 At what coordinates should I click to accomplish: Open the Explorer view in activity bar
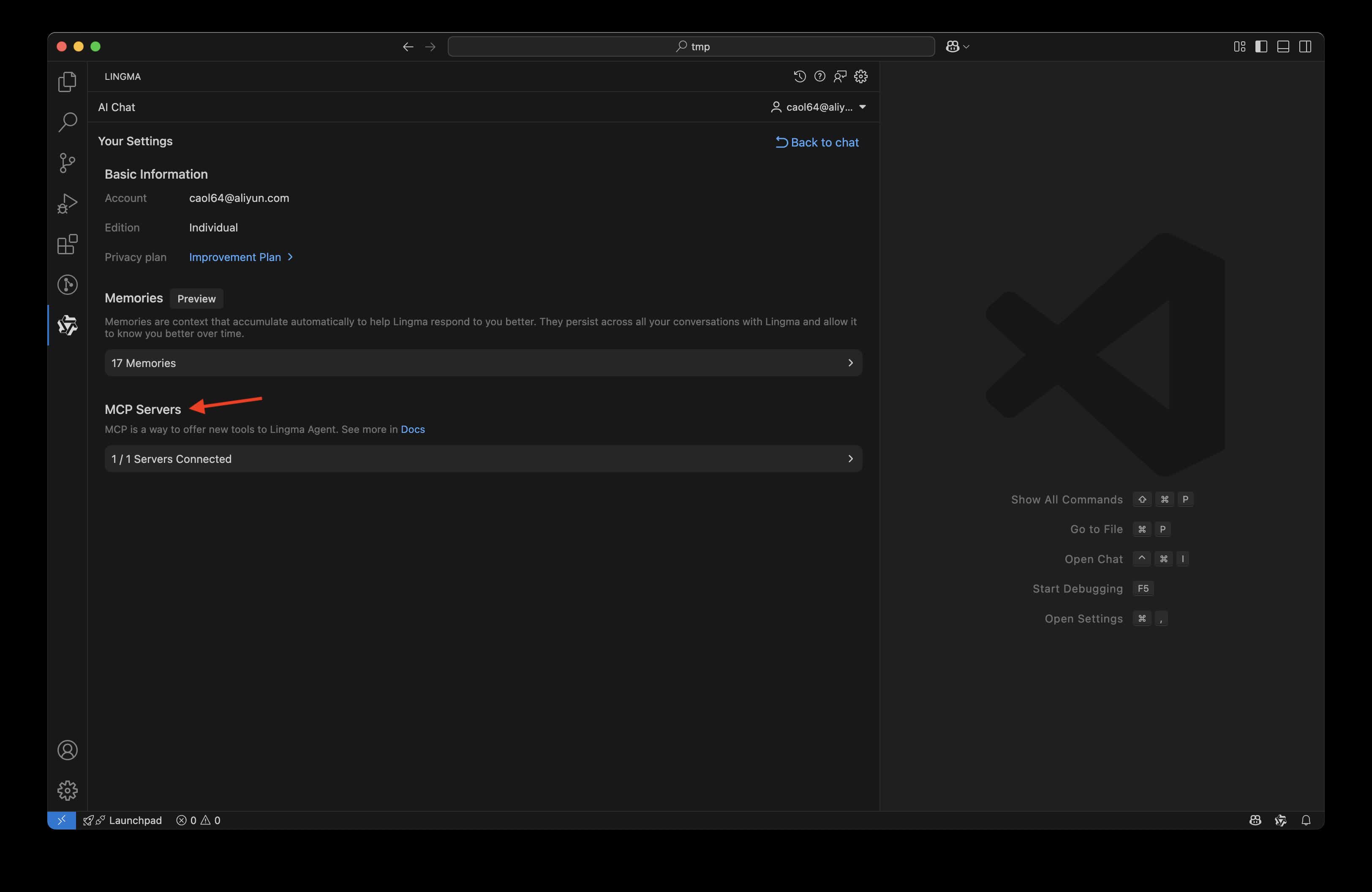[68, 82]
